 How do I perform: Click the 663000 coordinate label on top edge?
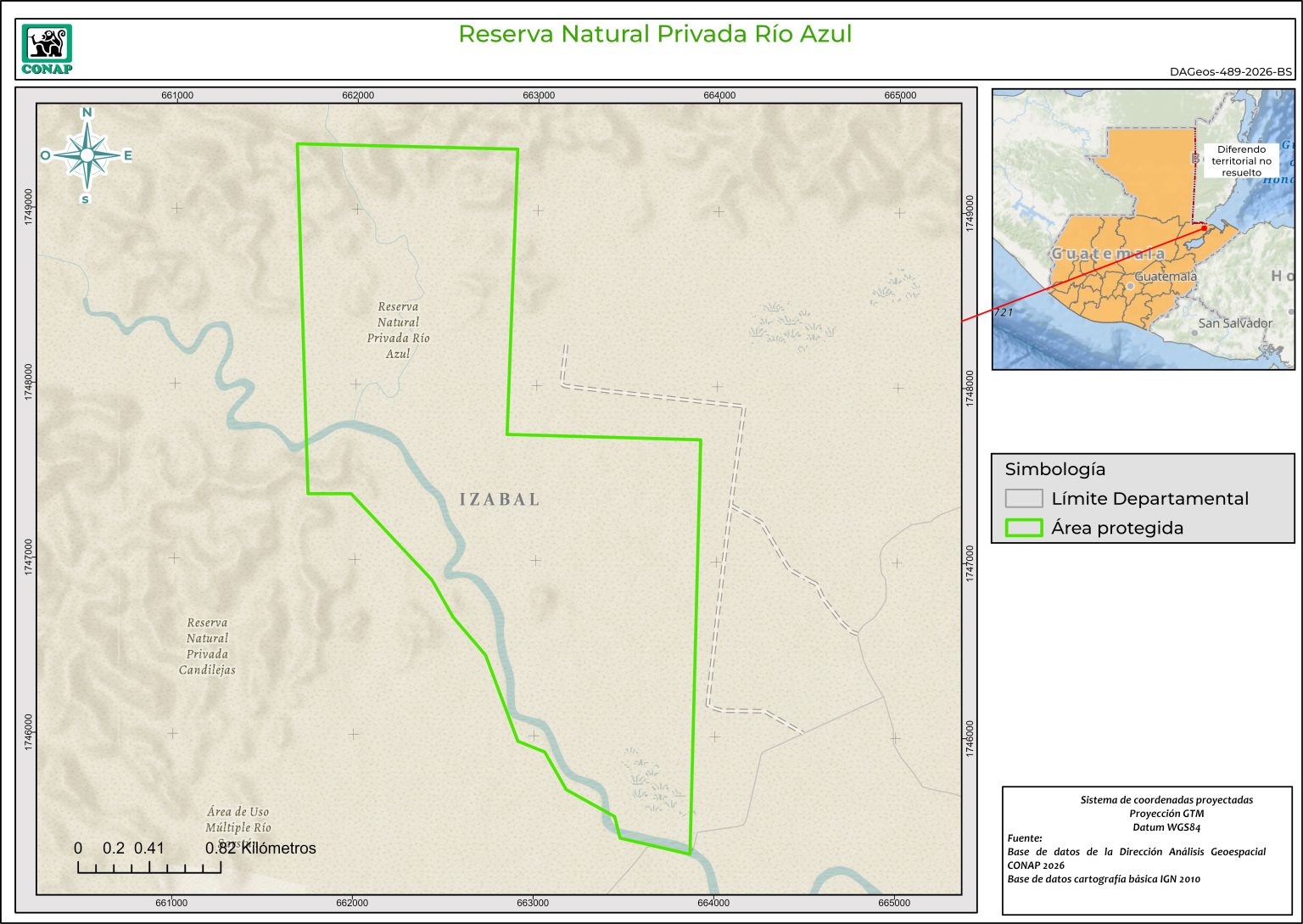pyautogui.click(x=539, y=95)
